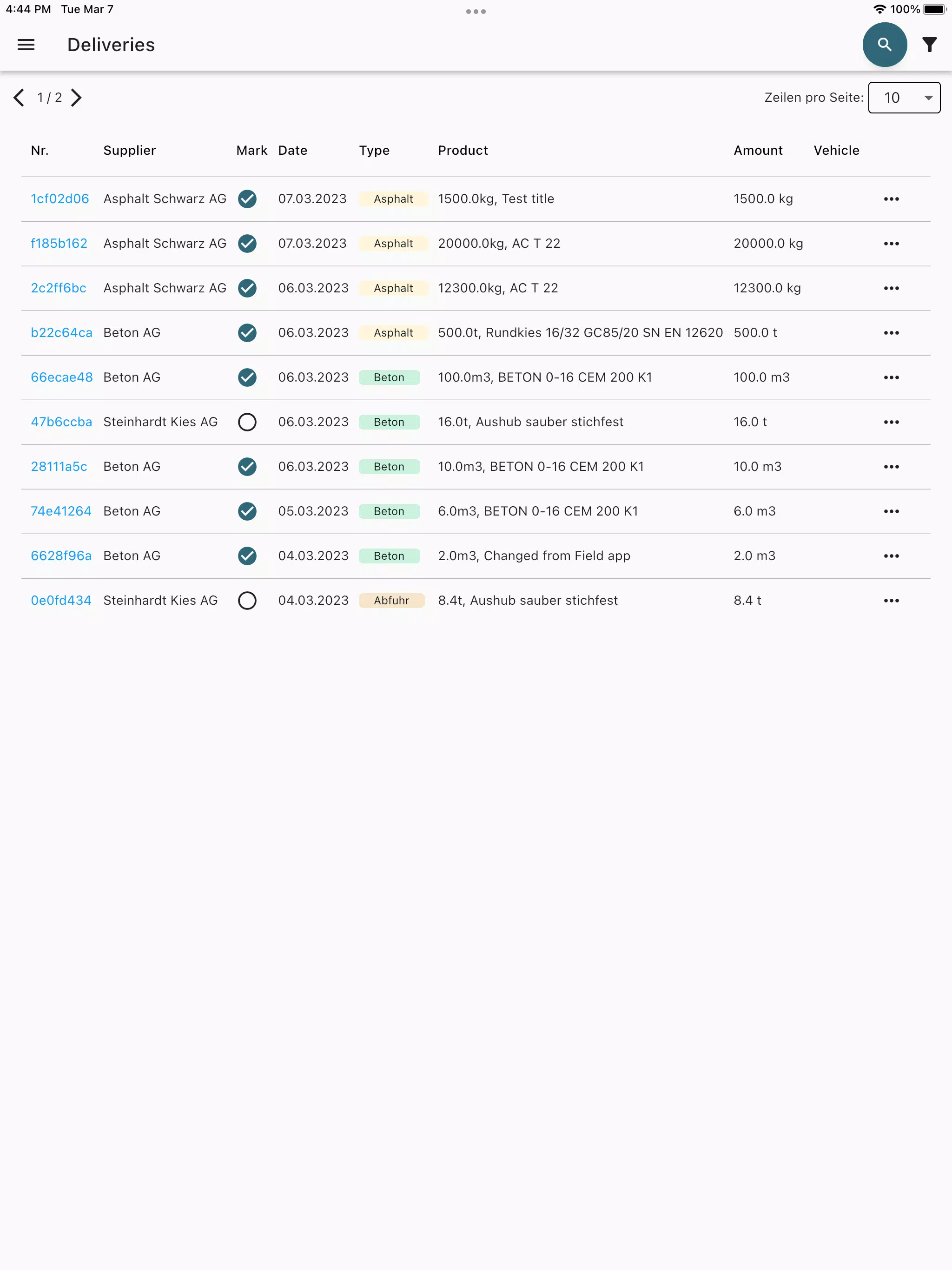Select the product cell of delivery 6628f96a
This screenshot has width=952, height=1270.
click(534, 556)
